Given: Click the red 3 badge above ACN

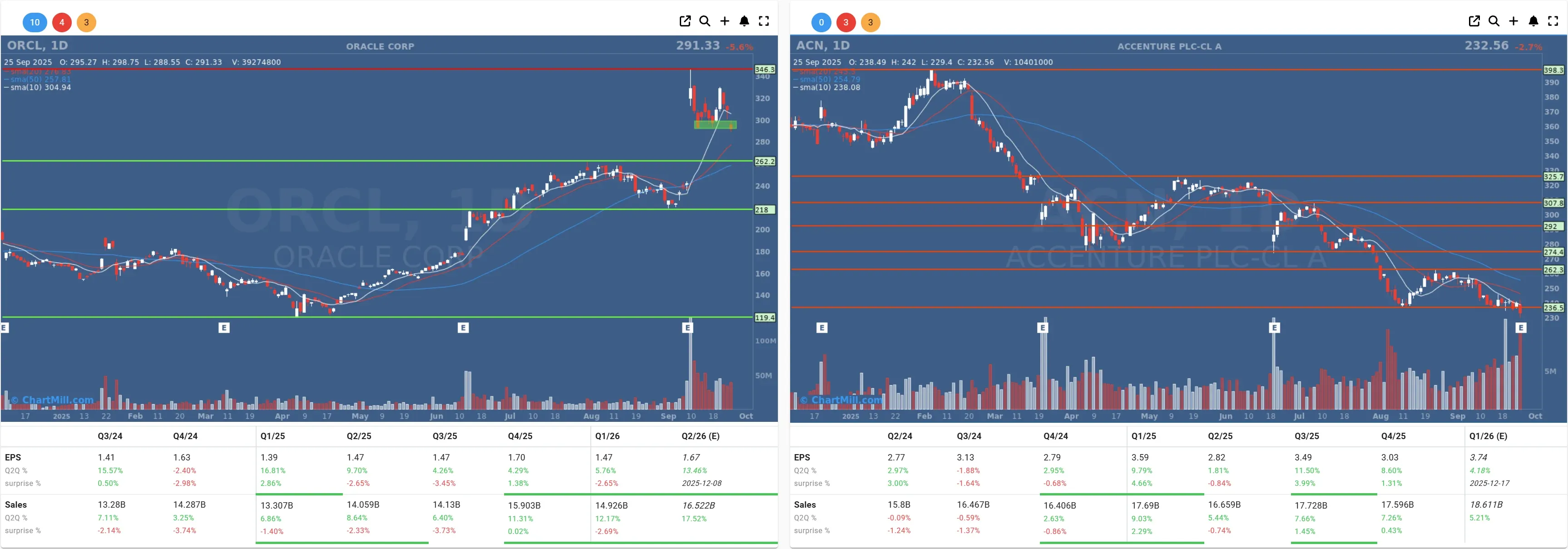Looking at the screenshot, I should (x=846, y=23).
